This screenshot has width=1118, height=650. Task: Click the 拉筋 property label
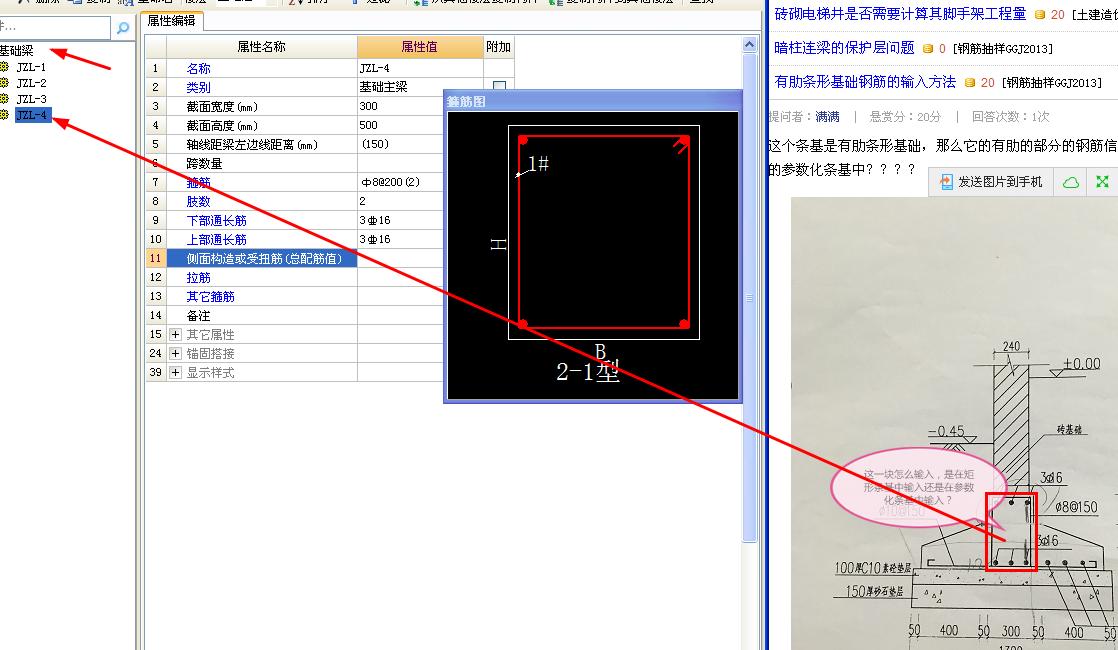click(x=198, y=277)
